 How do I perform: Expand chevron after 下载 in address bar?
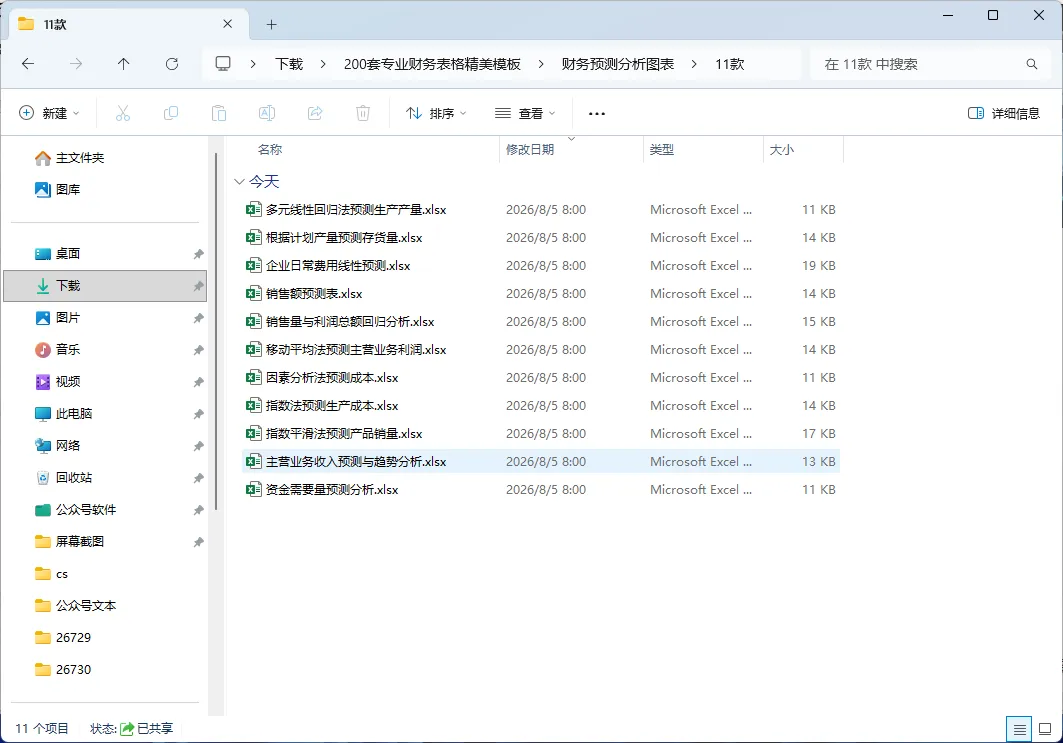point(323,64)
